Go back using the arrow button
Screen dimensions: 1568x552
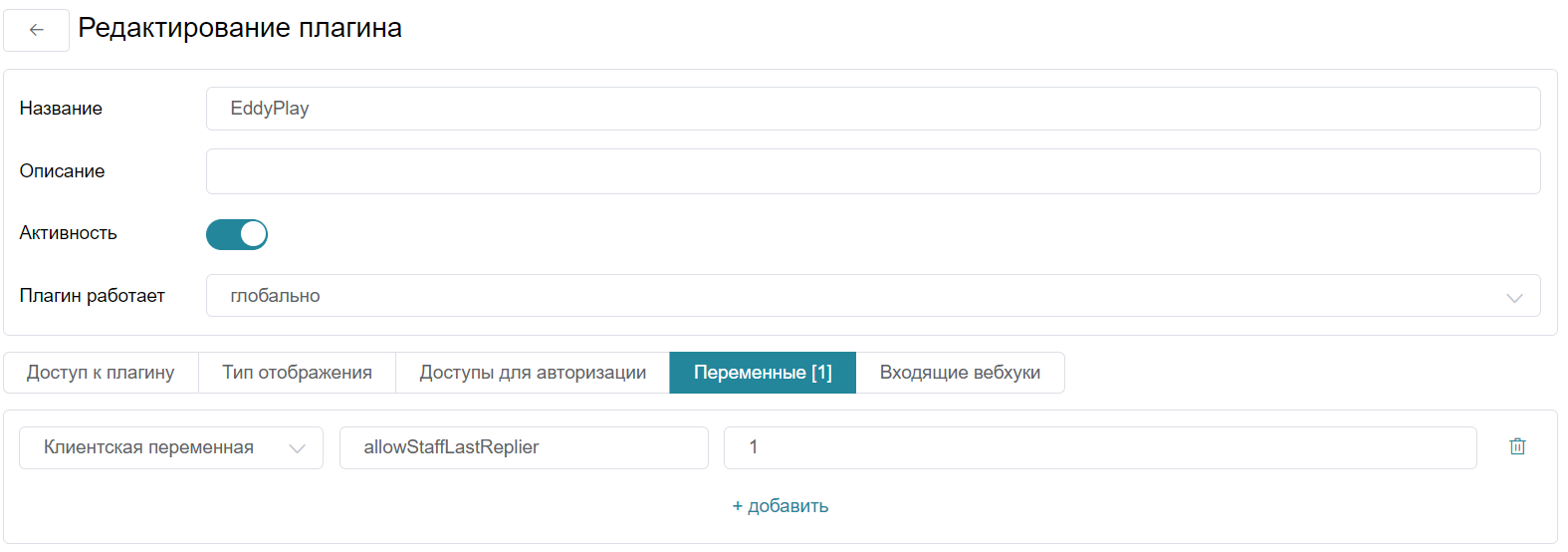37,30
